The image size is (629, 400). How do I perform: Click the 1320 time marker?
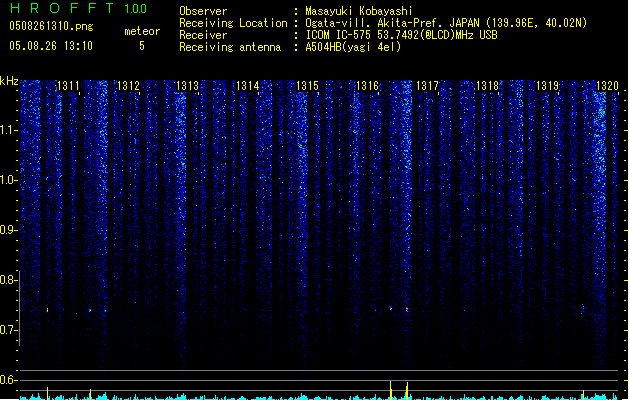pos(607,86)
